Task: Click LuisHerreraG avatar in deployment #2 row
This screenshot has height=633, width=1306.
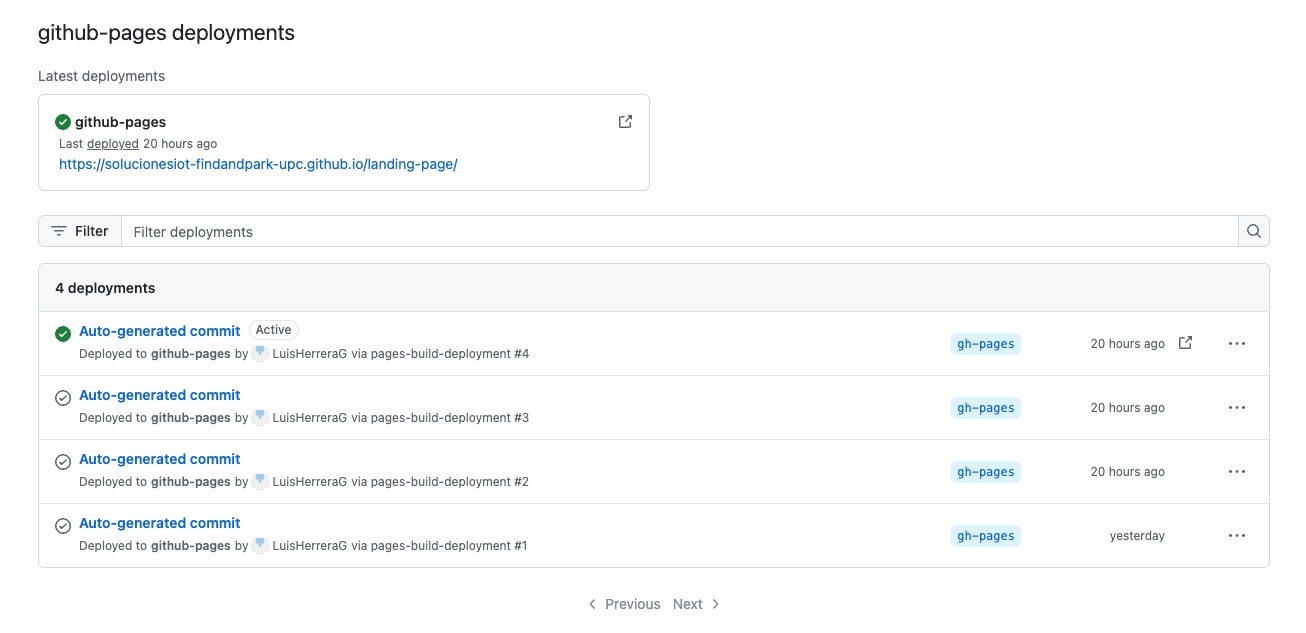Action: pyautogui.click(x=260, y=481)
